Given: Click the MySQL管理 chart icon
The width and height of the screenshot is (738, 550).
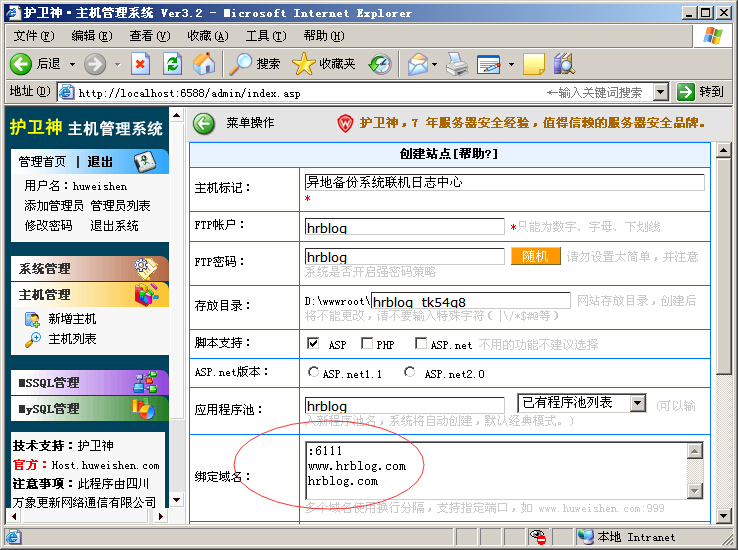Looking at the screenshot, I should 144,408.
